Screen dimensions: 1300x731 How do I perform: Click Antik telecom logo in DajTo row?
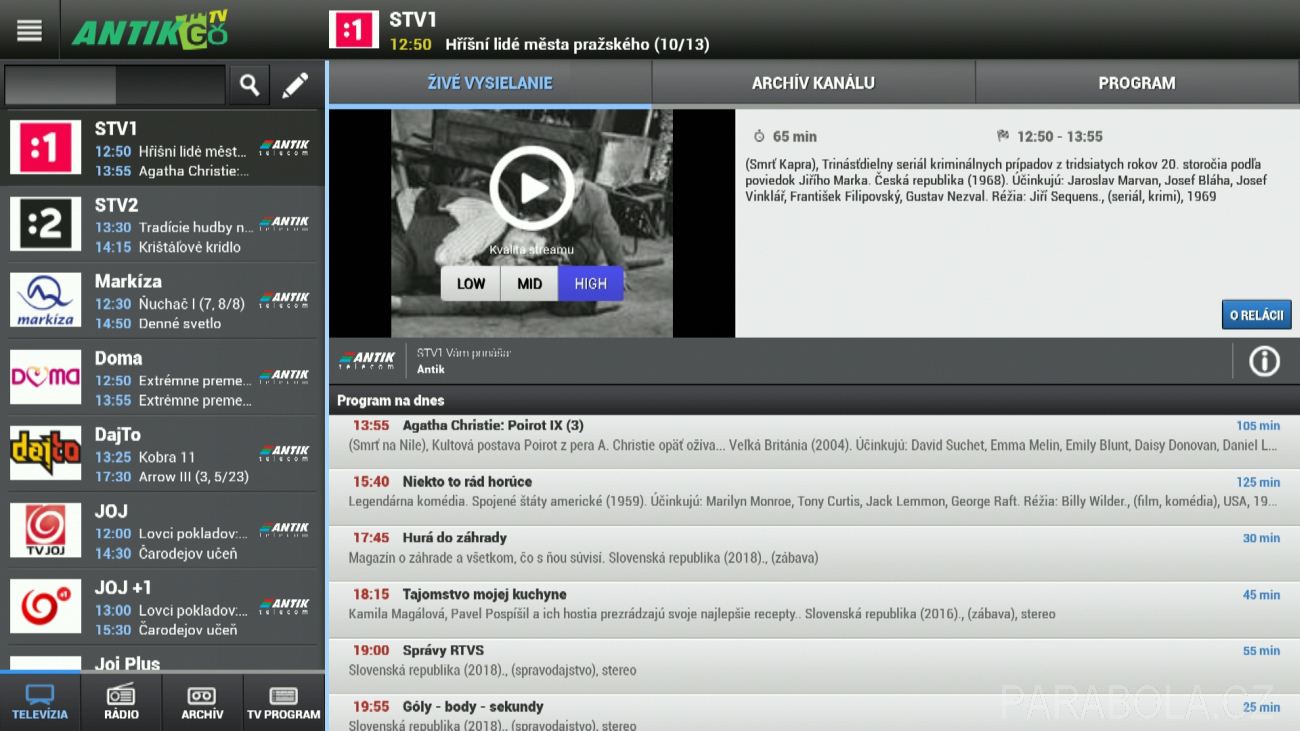[x=285, y=453]
